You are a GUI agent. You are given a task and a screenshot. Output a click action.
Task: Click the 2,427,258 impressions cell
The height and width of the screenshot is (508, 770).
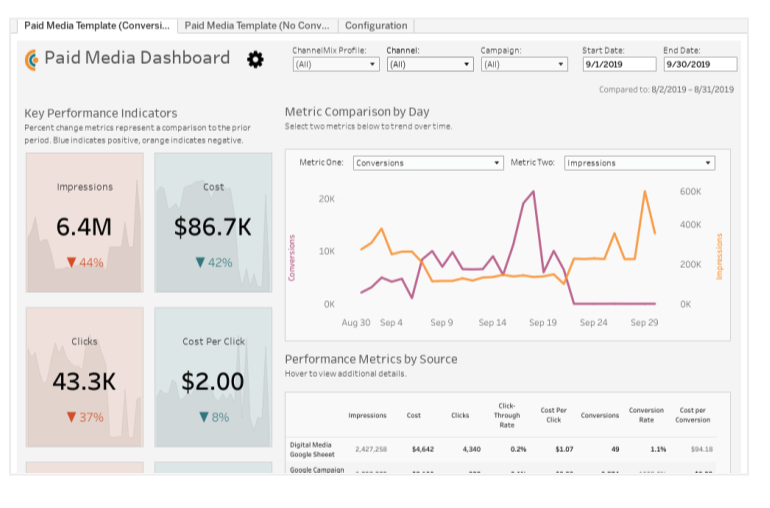coord(371,450)
